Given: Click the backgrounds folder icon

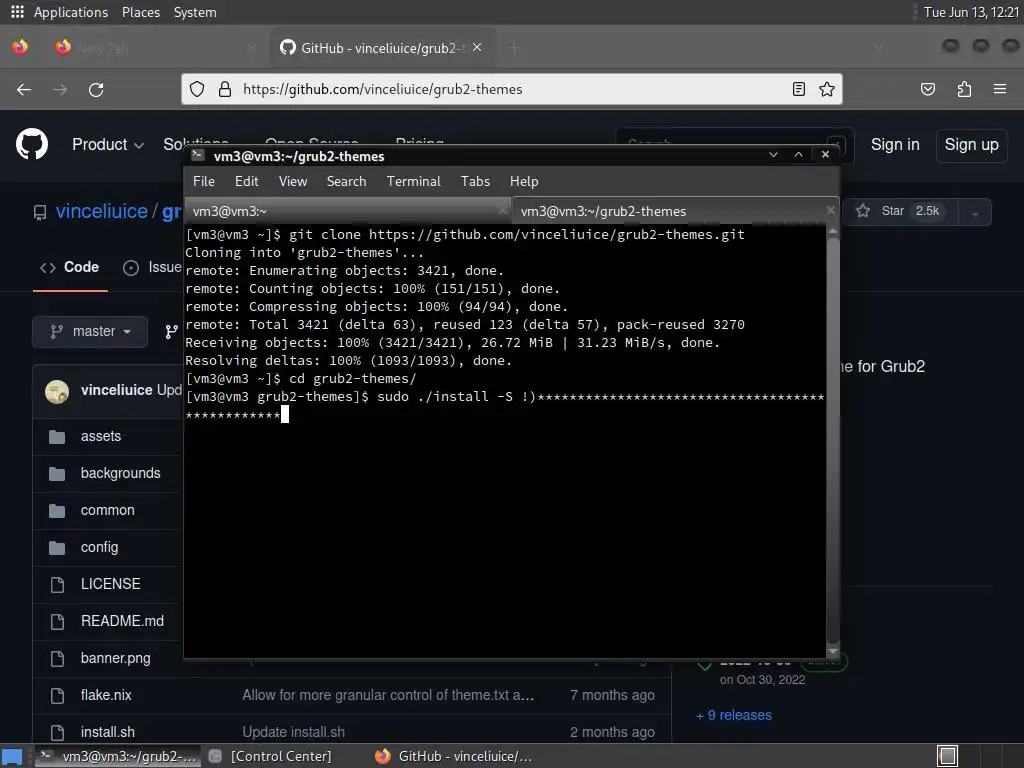Looking at the screenshot, I should pos(57,473).
